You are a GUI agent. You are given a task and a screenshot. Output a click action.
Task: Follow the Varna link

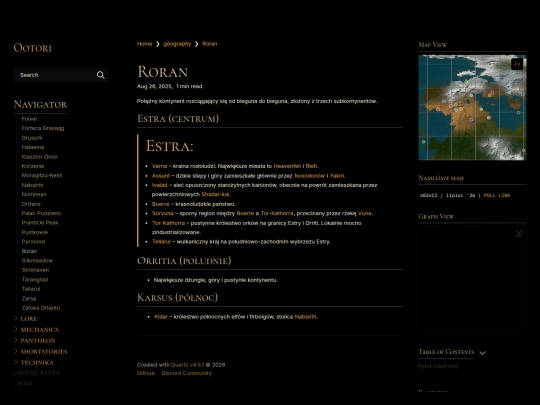pos(159,166)
